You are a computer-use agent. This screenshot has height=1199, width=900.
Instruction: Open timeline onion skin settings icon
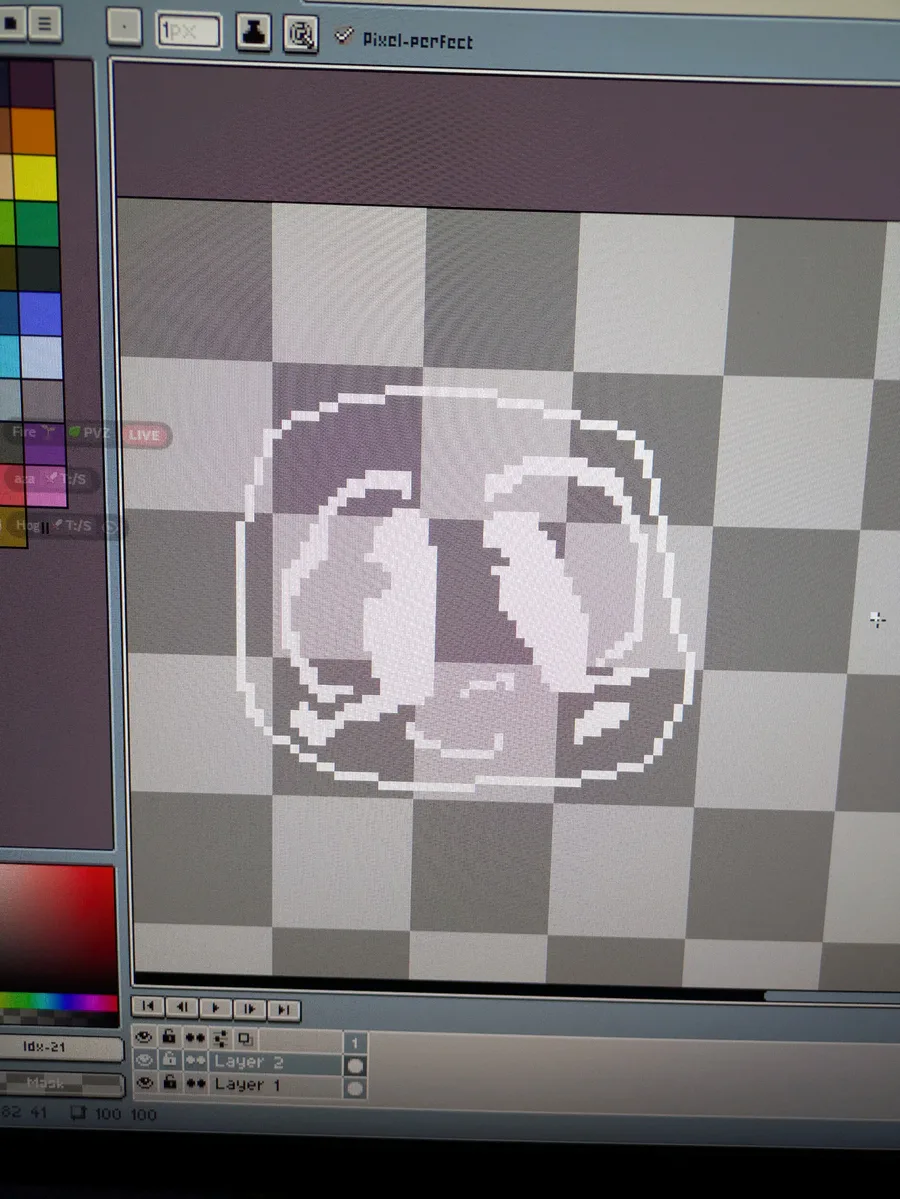[x=221, y=1038]
